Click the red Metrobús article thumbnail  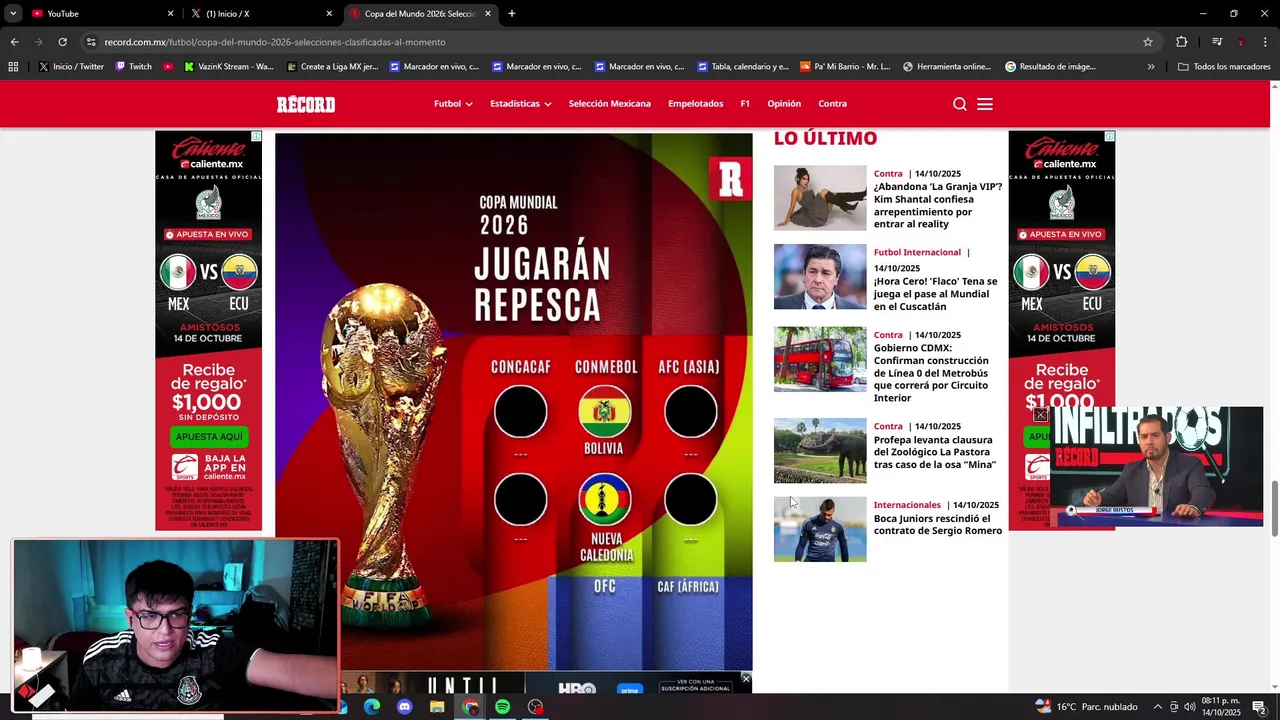pos(820,359)
